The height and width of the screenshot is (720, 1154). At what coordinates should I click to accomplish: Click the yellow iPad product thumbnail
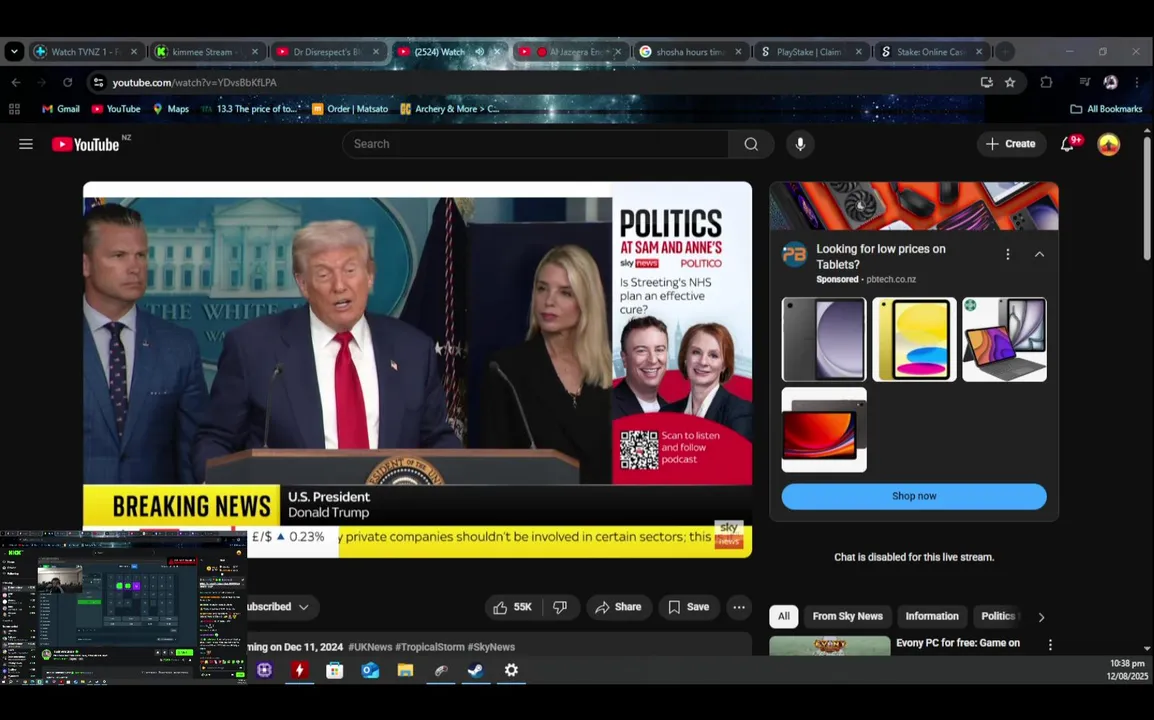[914, 339]
